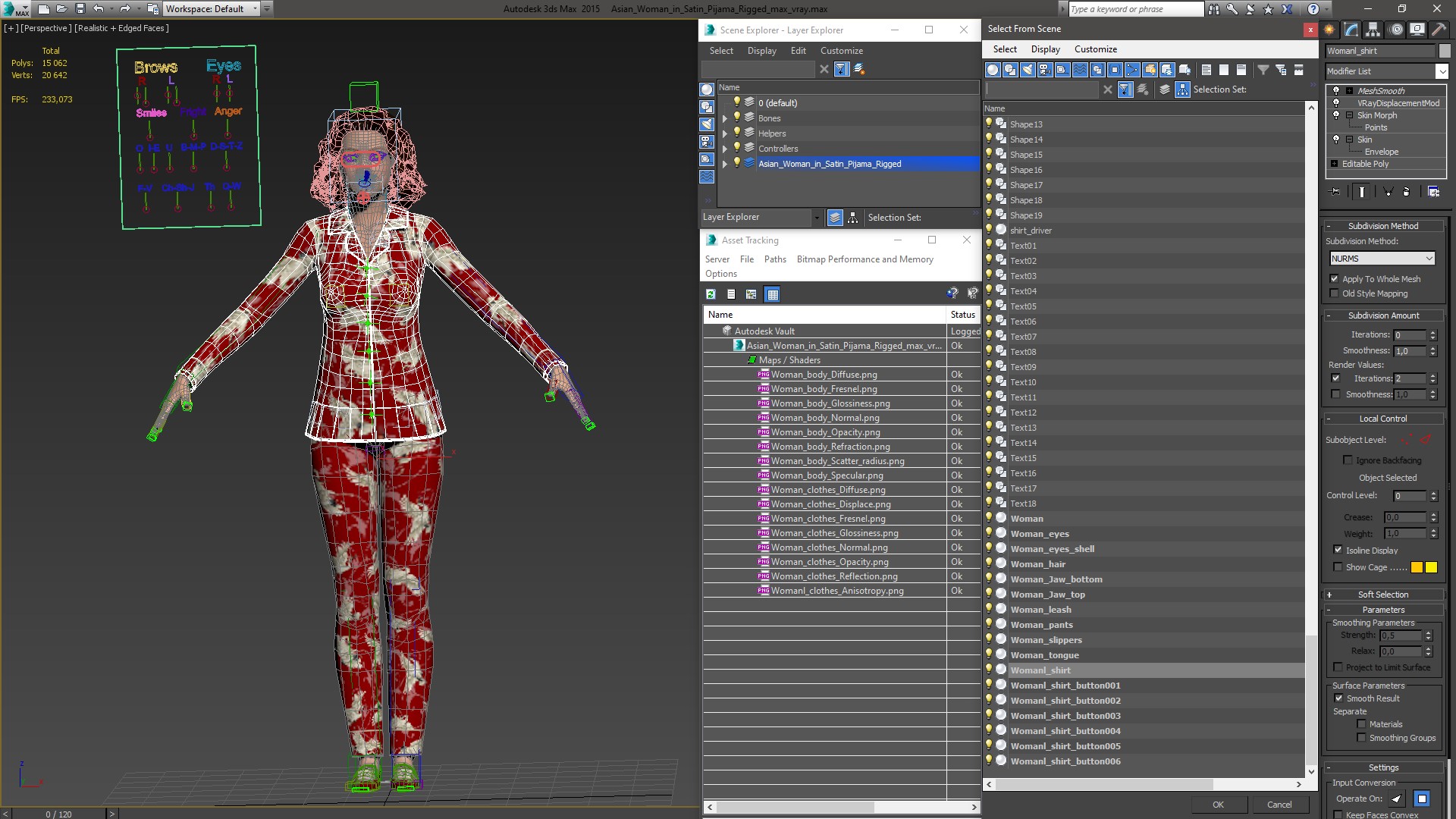Click Sort by Layer icon in Select From Scene
Image resolution: width=1456 pixels, height=819 pixels.
click(1165, 89)
